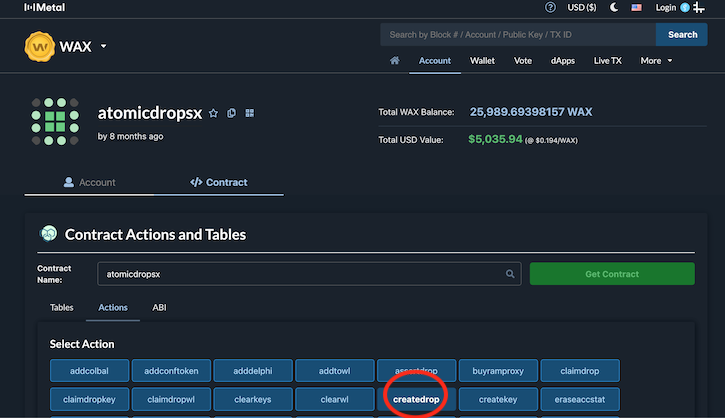Click the WAX coin logo
725x418 pixels.
(x=39, y=46)
